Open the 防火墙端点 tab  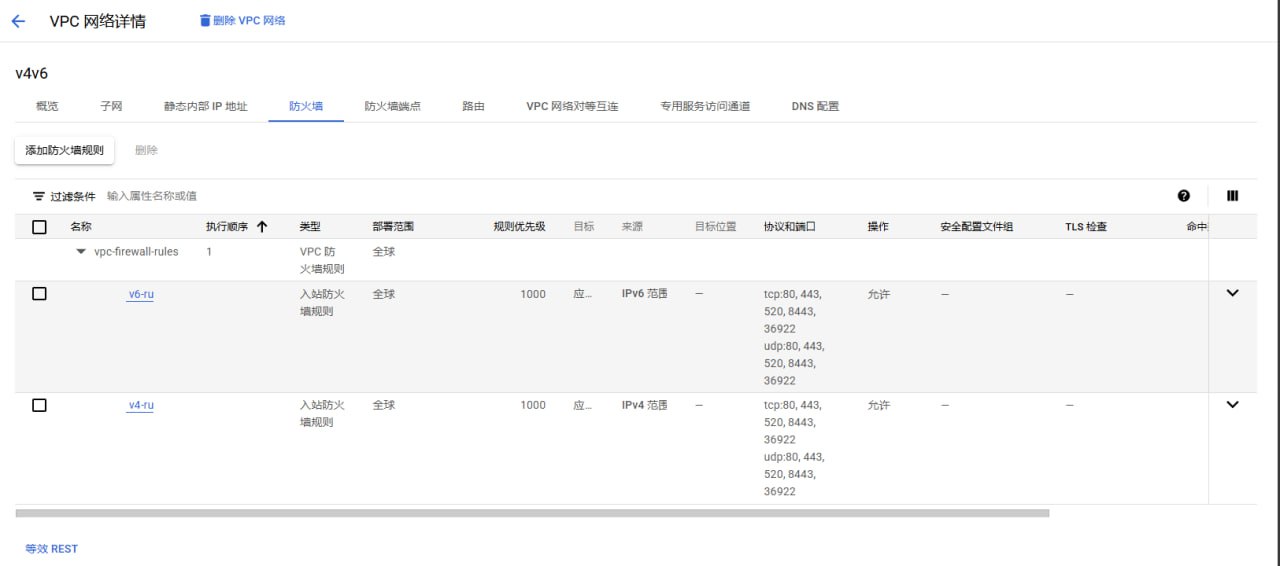pos(392,106)
